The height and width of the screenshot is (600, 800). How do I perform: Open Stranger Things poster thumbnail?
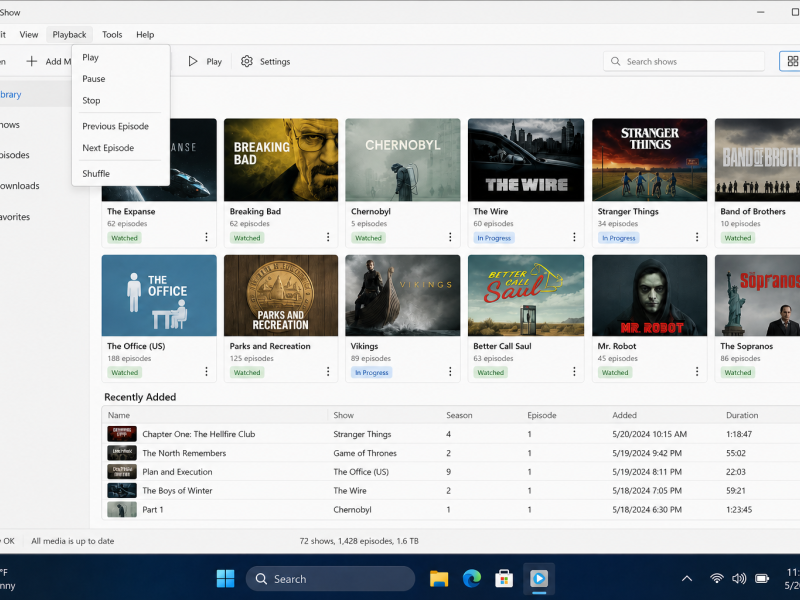(x=649, y=160)
